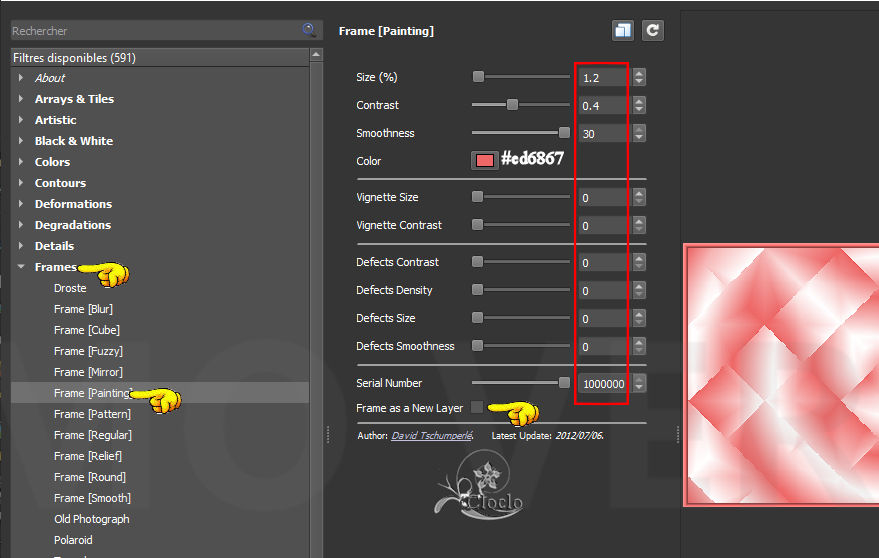Click the Rechercher search box
Screen dimensions: 879x558
click(x=155, y=31)
